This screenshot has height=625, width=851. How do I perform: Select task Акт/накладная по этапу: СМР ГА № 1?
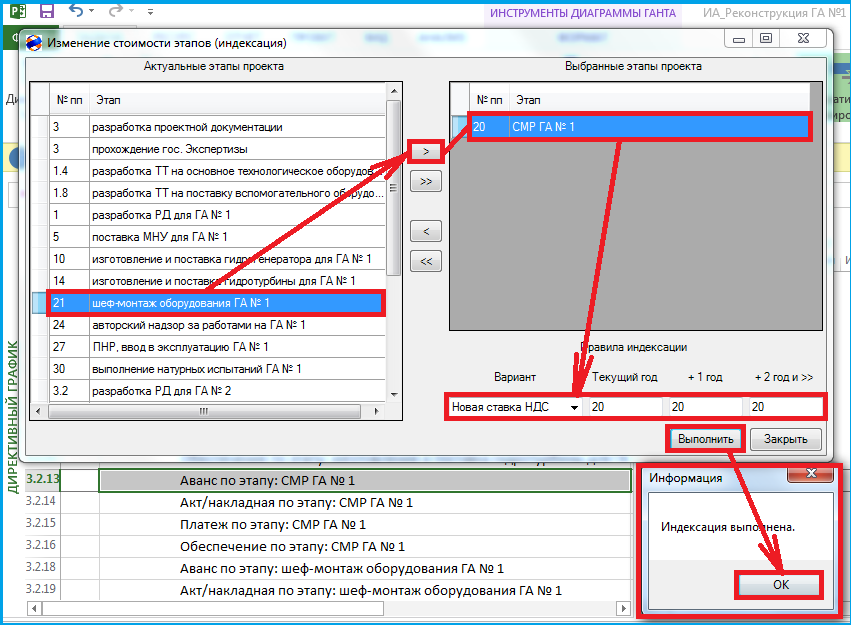click(365, 503)
